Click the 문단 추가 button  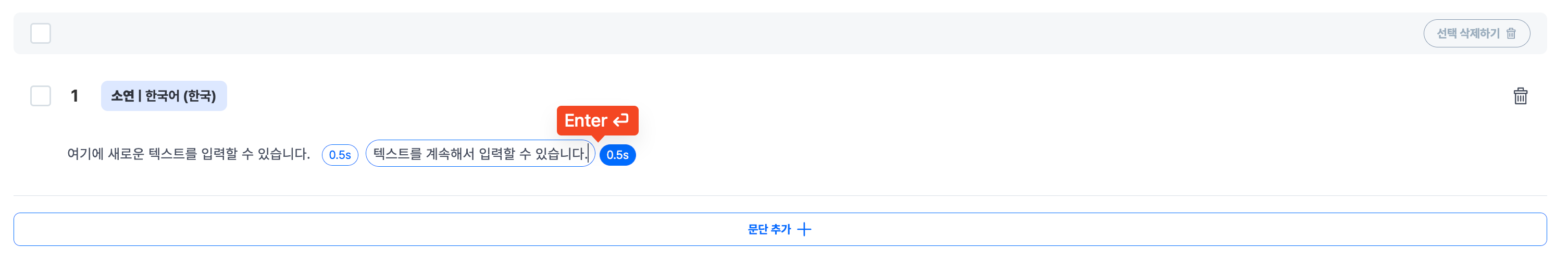tap(780, 229)
